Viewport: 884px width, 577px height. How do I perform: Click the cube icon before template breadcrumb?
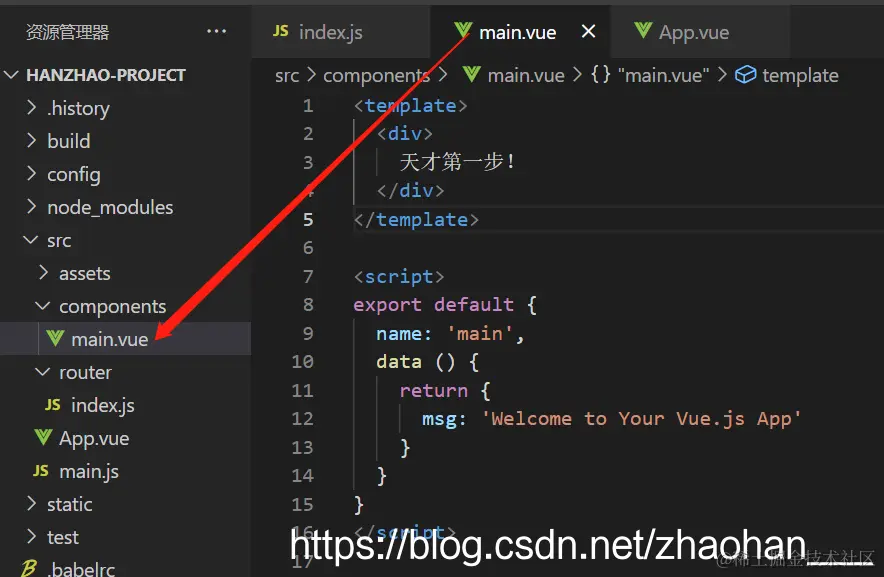pos(745,74)
